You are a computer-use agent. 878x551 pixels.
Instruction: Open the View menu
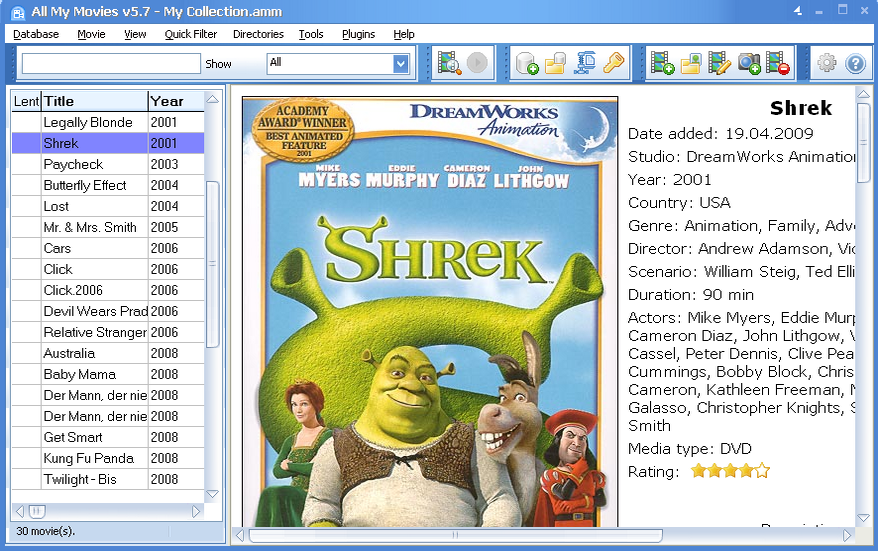point(135,34)
